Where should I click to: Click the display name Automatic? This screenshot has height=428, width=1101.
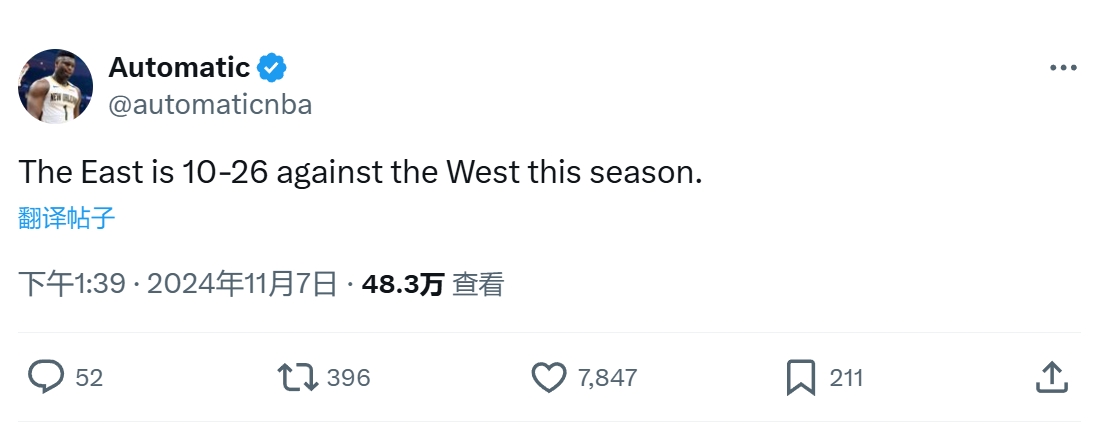point(179,68)
